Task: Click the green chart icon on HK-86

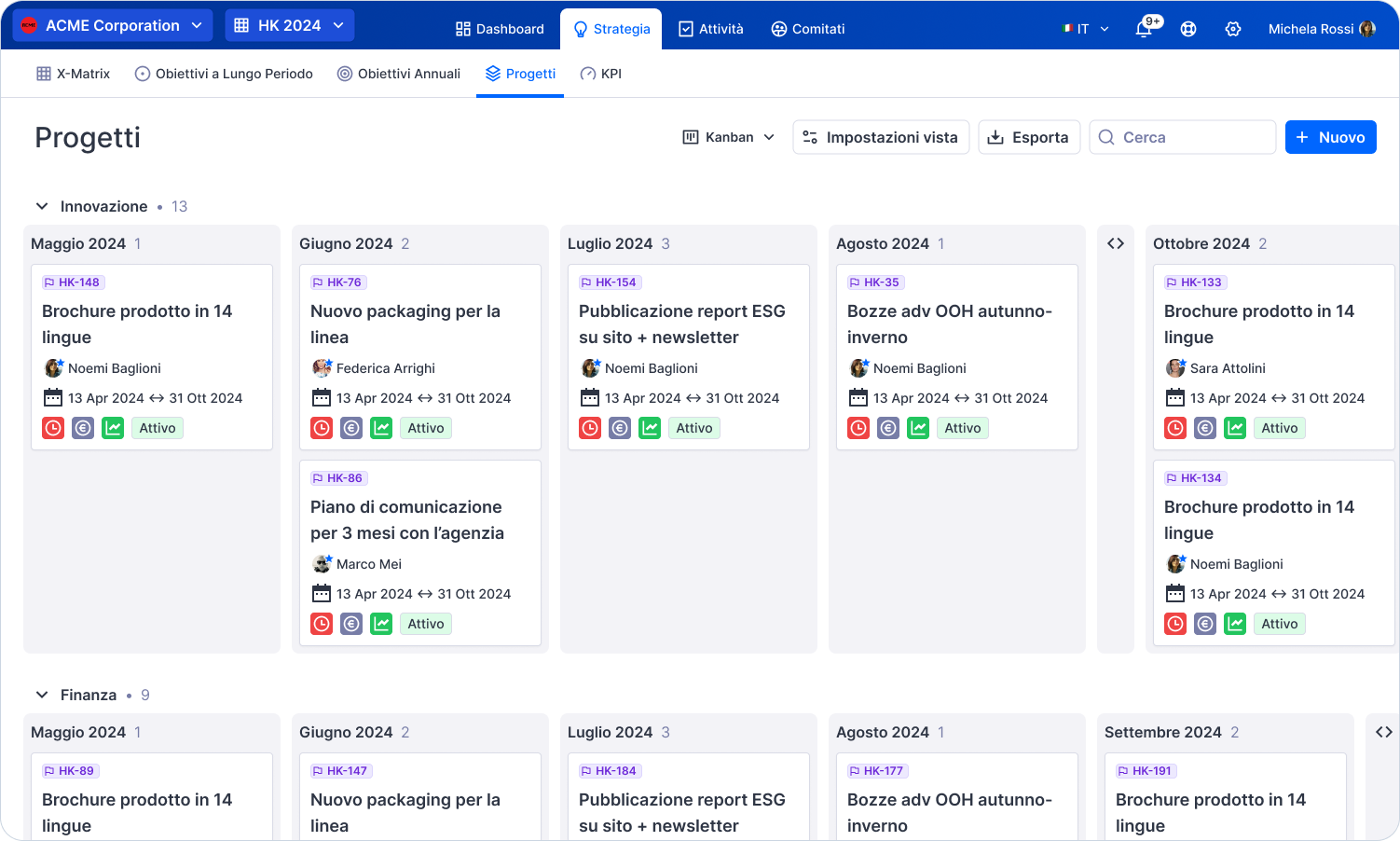Action: (x=382, y=624)
